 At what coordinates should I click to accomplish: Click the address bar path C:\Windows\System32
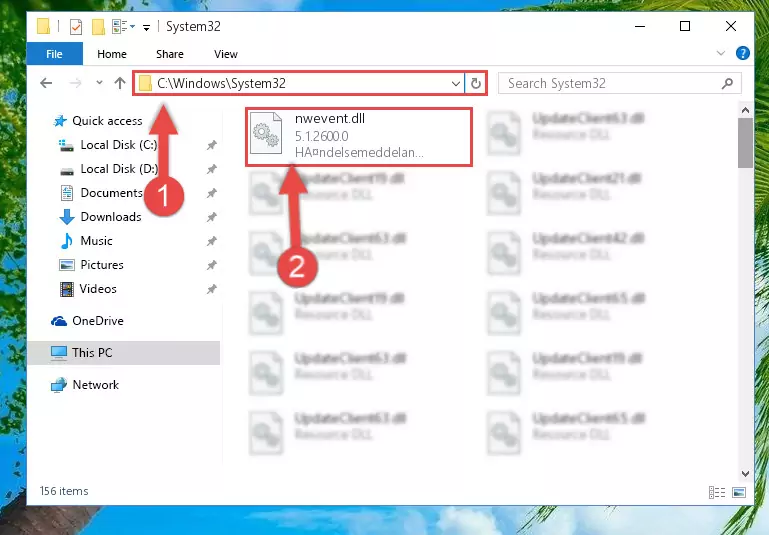[x=221, y=83]
